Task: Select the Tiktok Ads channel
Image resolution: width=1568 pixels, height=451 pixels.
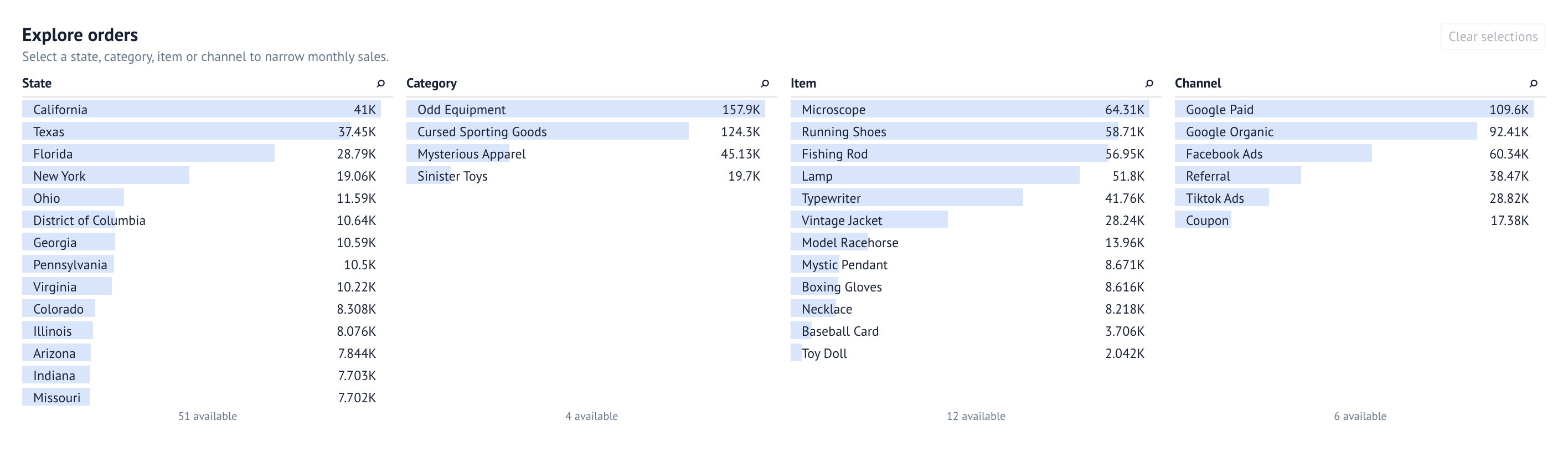Action: pos(1354,198)
